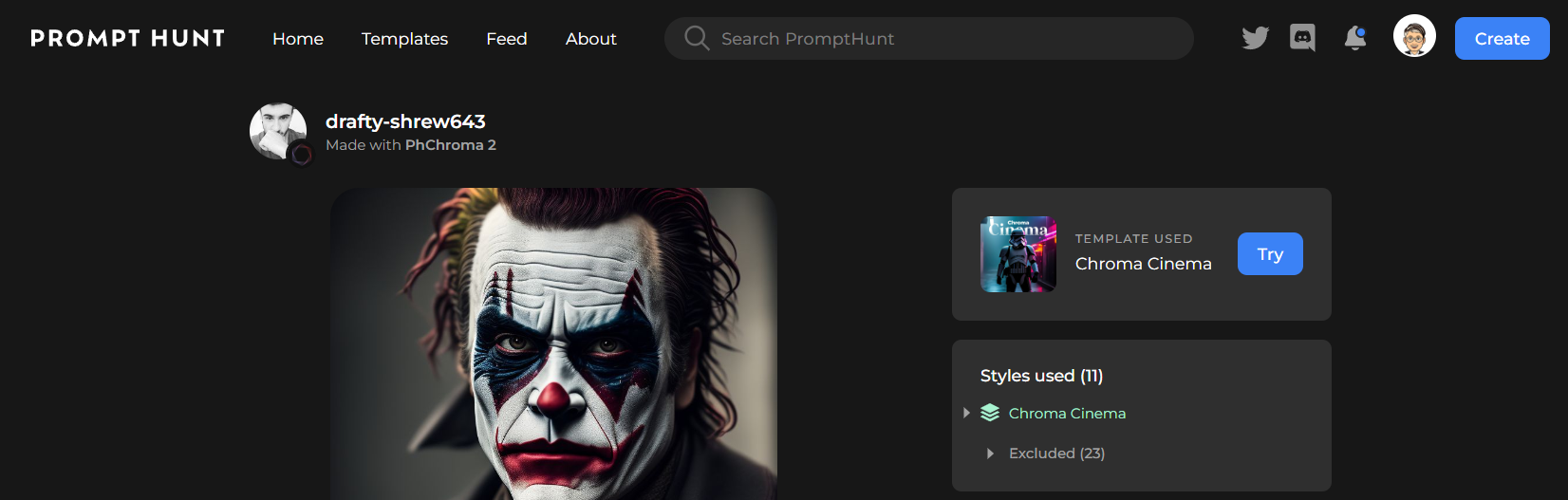
Task: Open the PhChroma 2 model link
Action: point(451,145)
